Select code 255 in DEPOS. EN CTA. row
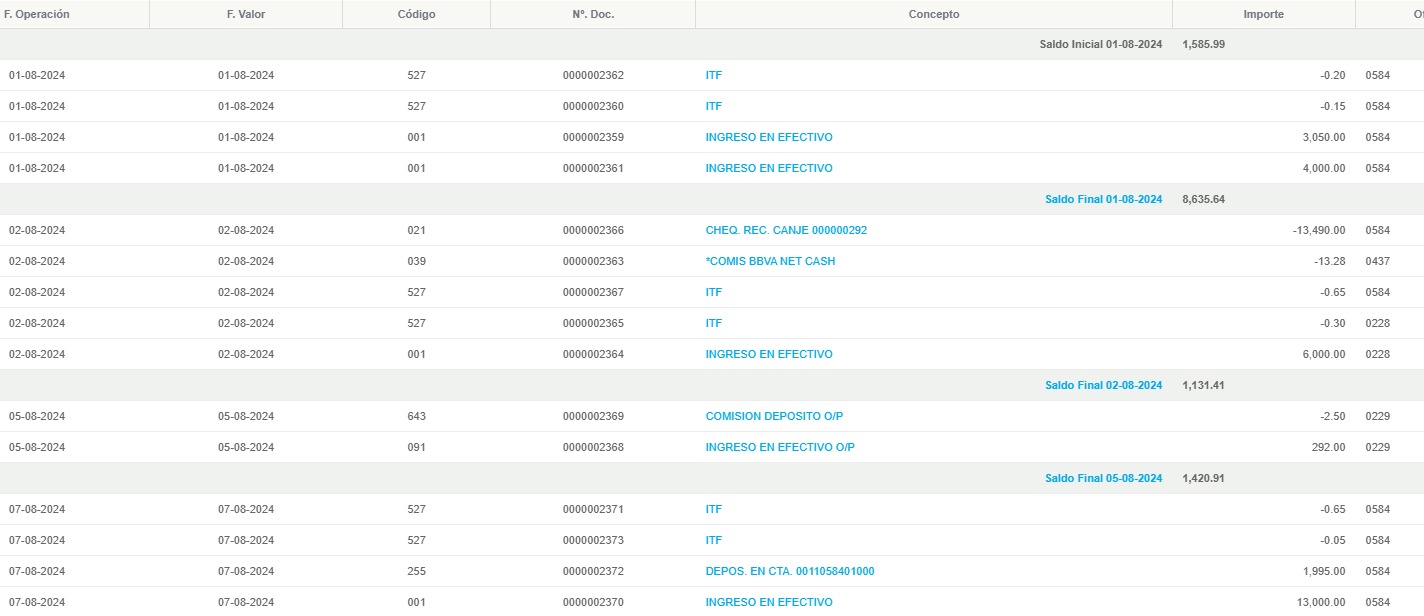 (x=416, y=571)
